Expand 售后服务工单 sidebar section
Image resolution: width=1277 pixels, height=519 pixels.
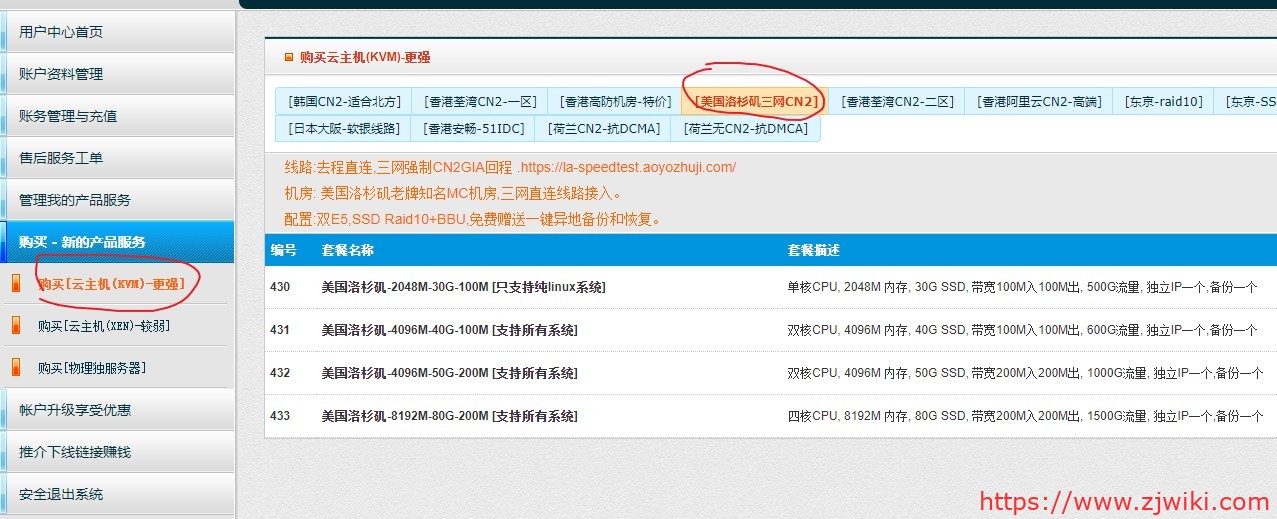tap(61, 158)
